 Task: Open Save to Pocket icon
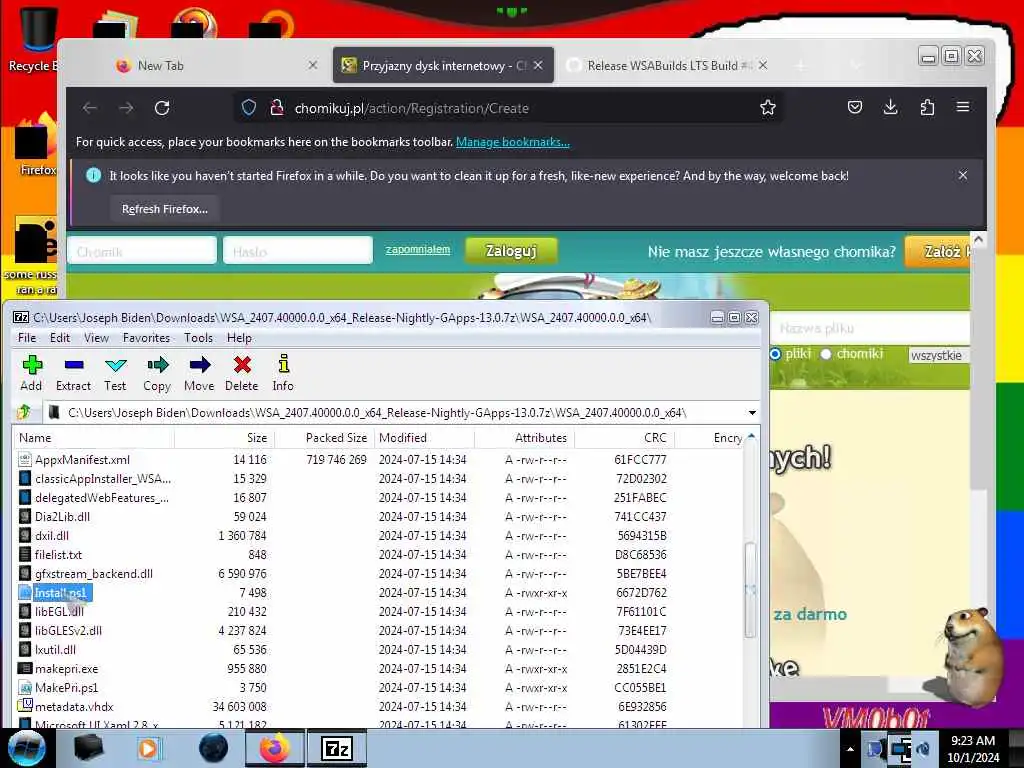pos(855,107)
